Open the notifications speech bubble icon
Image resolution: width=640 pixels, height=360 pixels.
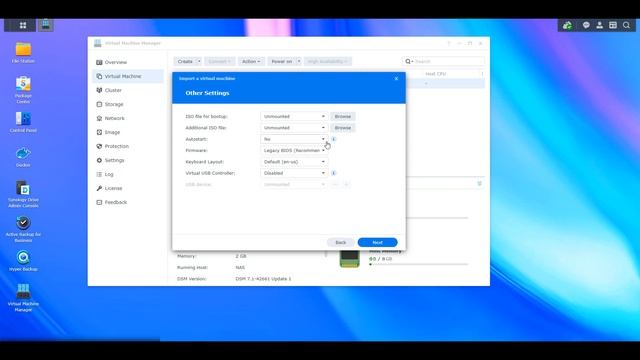[586, 25]
